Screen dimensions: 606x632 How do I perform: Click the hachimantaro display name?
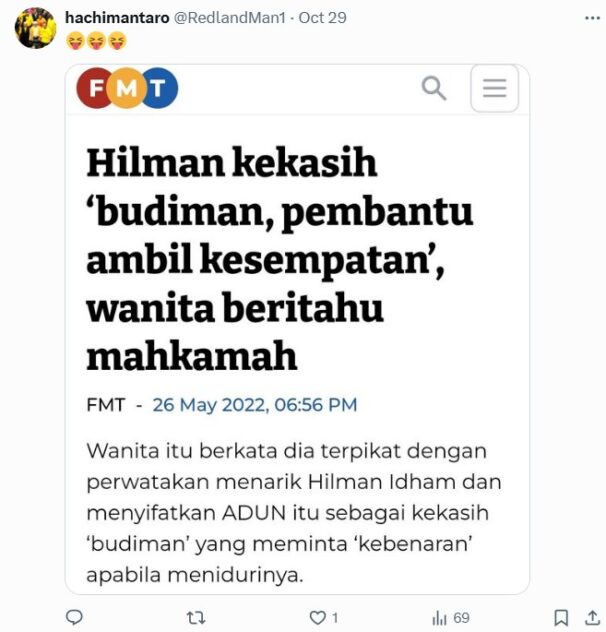pyautogui.click(x=117, y=18)
